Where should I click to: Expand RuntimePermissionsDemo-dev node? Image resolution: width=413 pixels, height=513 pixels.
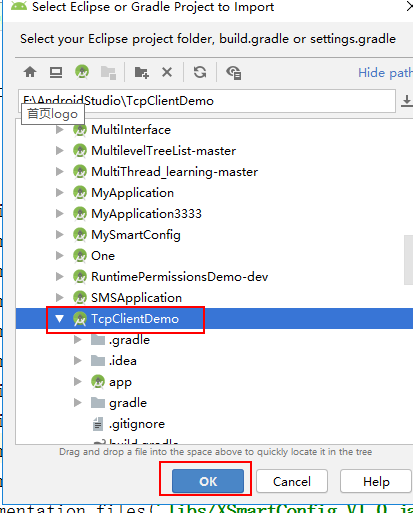pyautogui.click(x=60, y=277)
